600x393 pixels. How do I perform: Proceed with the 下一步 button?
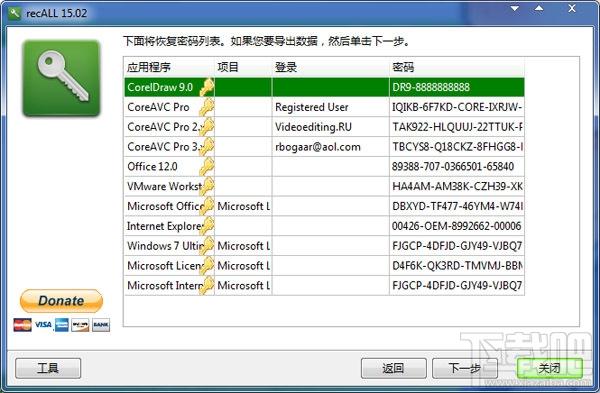465,368
